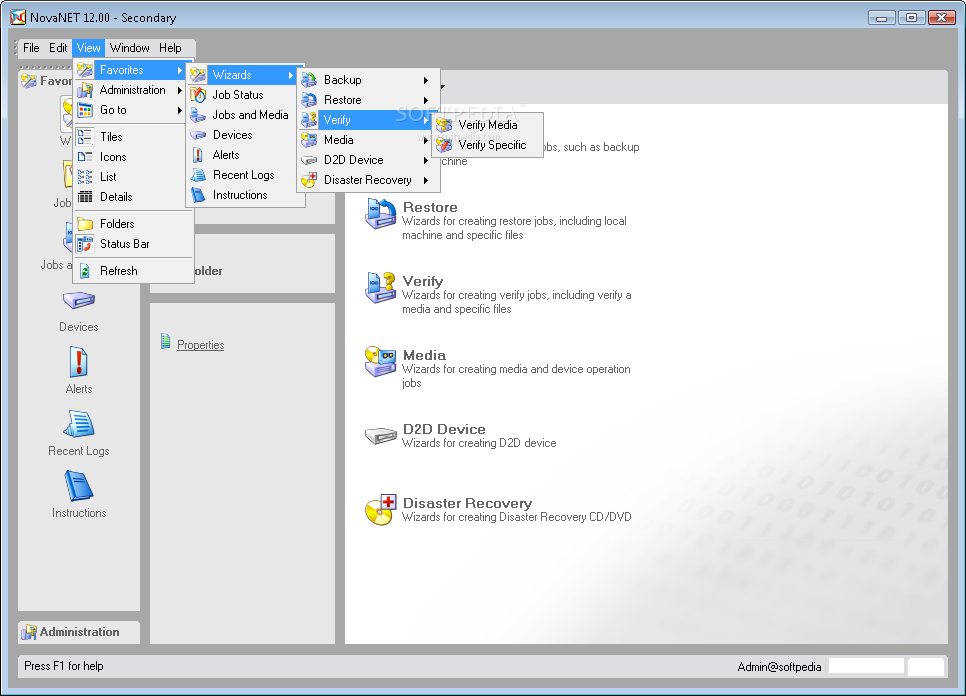Toggle the Status Bar visibility
The width and height of the screenshot is (966, 696).
click(134, 244)
